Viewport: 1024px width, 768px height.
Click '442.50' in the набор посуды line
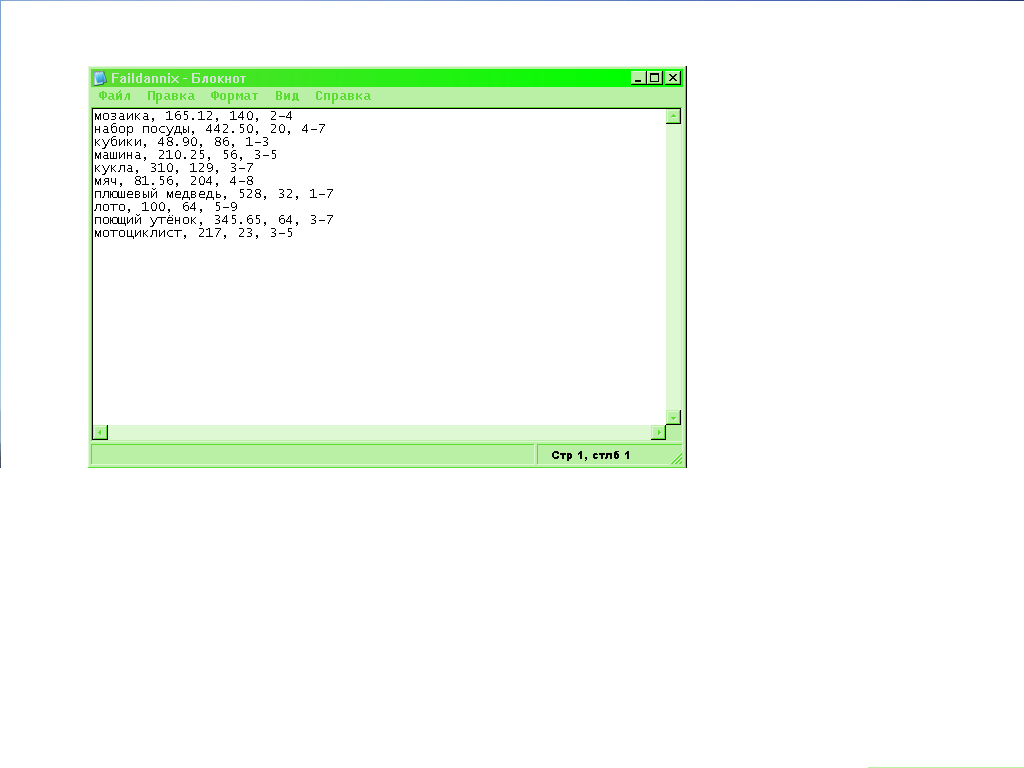click(229, 129)
